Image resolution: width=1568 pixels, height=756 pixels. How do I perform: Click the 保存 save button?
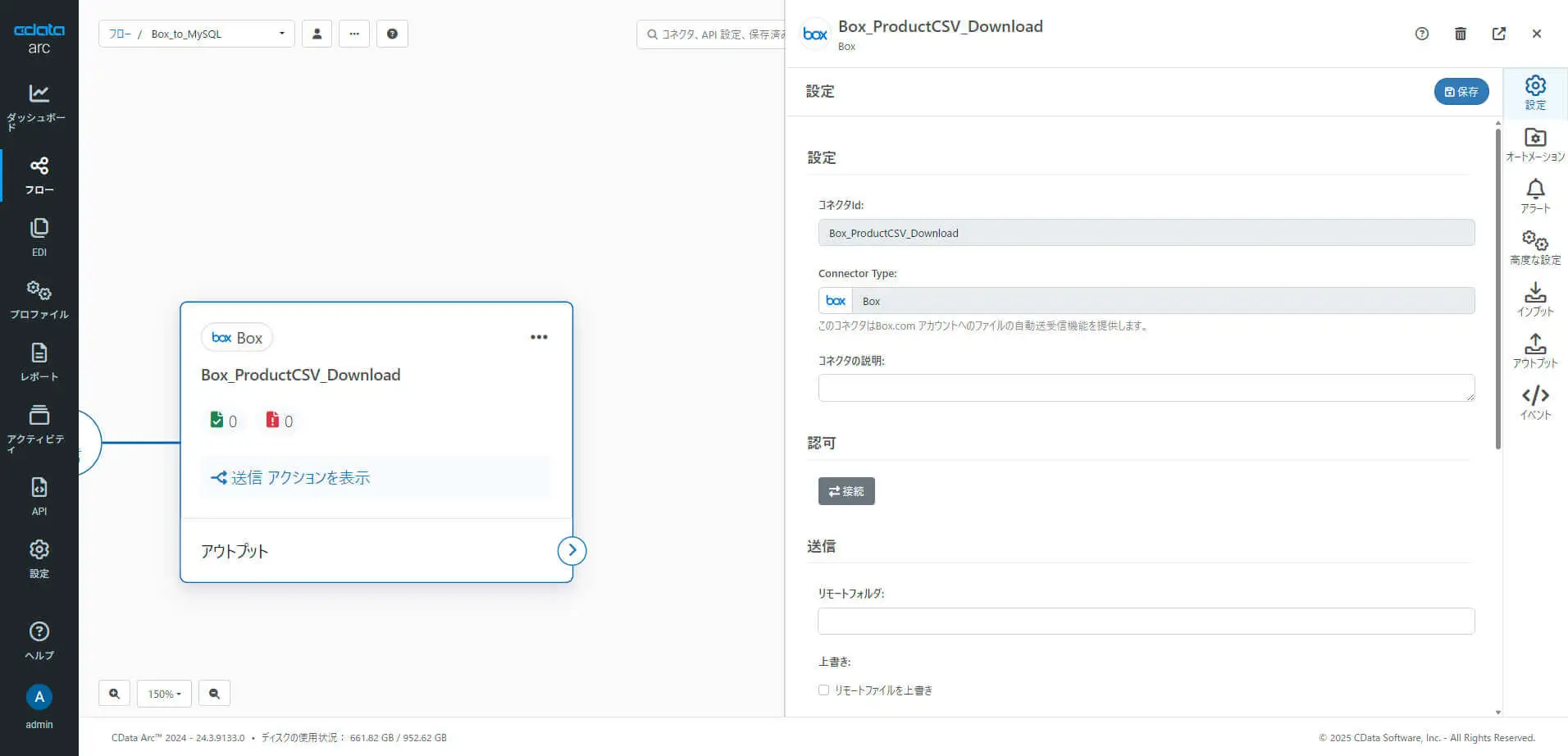coord(1461,92)
